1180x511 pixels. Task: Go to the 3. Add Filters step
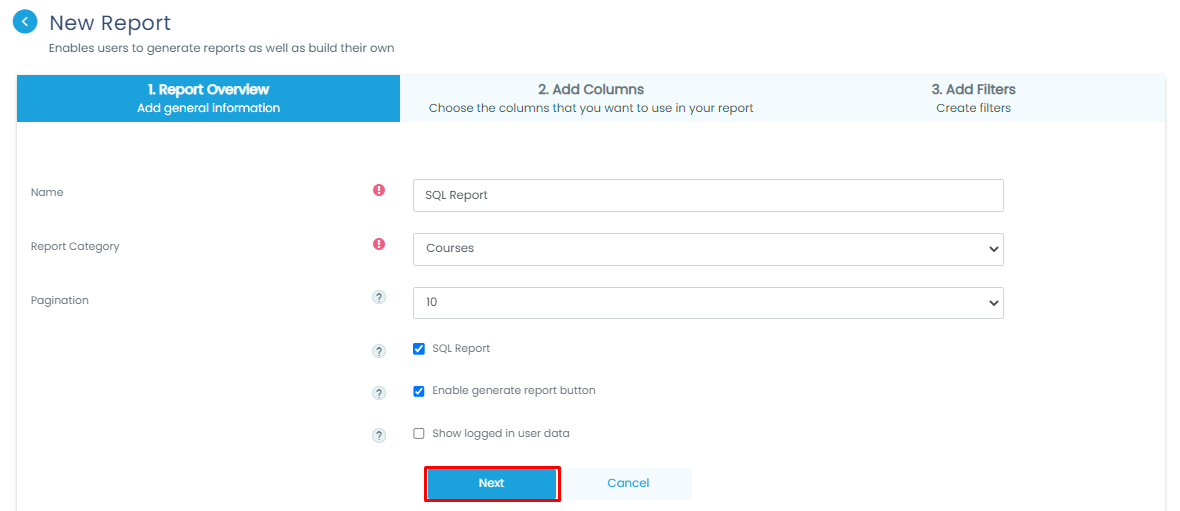[x=973, y=98]
